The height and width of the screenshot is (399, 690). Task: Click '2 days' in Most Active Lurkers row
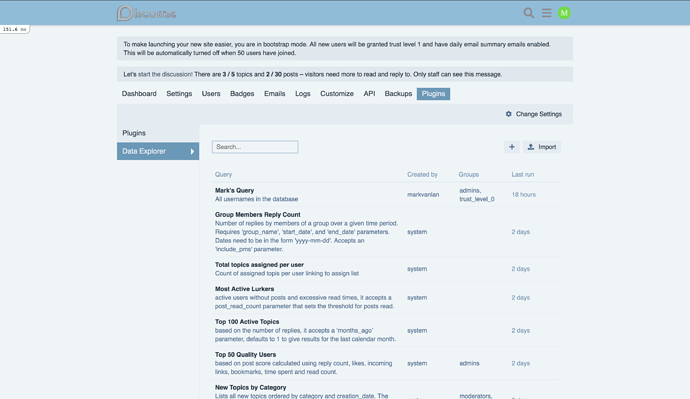(x=521, y=298)
